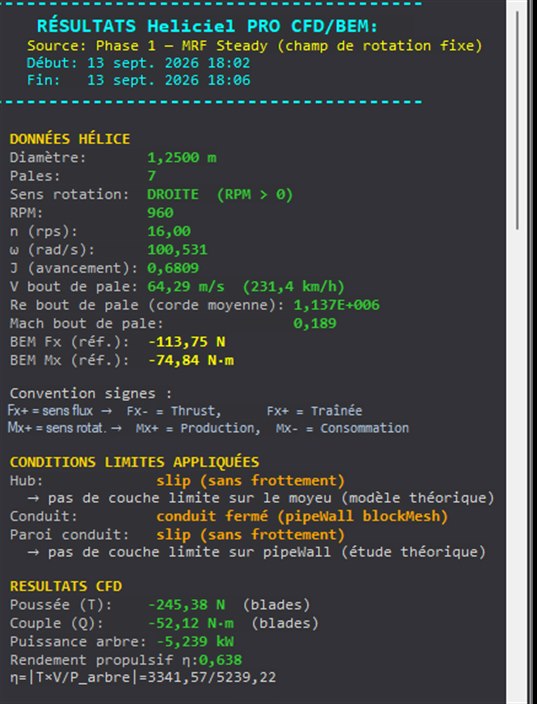Image resolution: width=537 pixels, height=704 pixels.
Task: Click the scrollbar track below the thumb
Action: click(x=517, y=467)
